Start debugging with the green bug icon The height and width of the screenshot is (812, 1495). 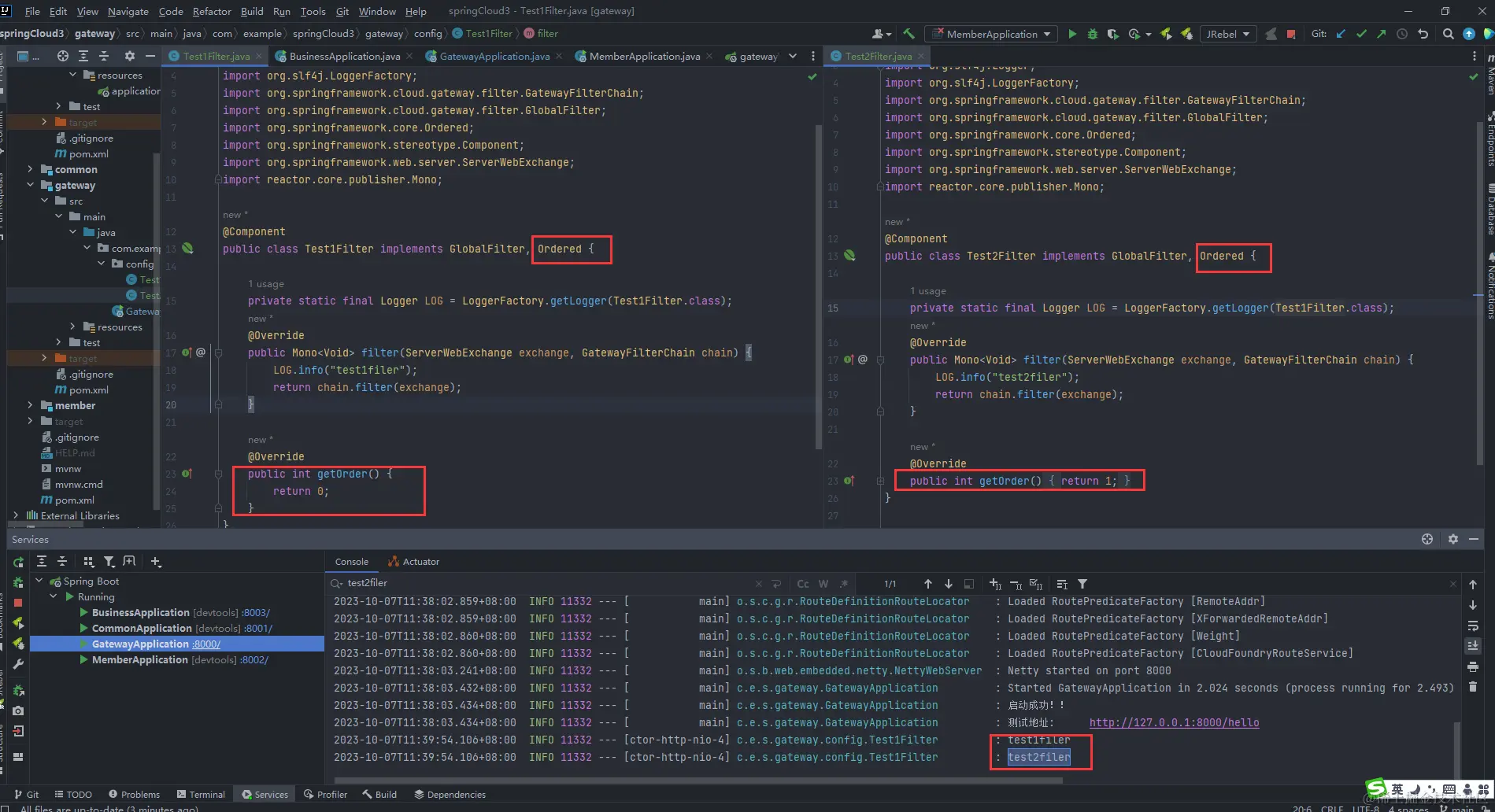[x=1092, y=34]
